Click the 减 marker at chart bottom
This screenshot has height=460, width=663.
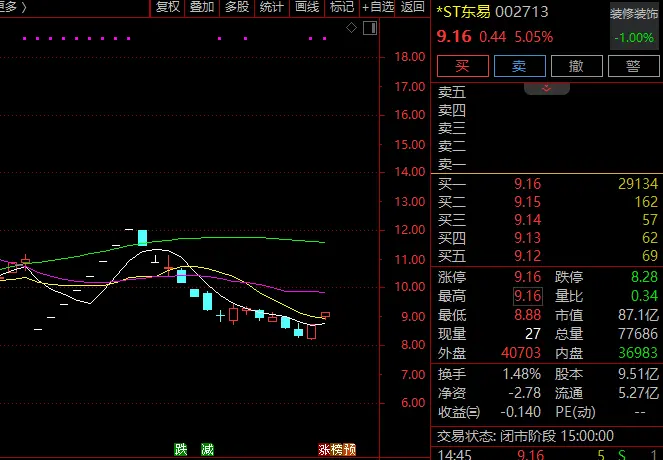click(206, 450)
